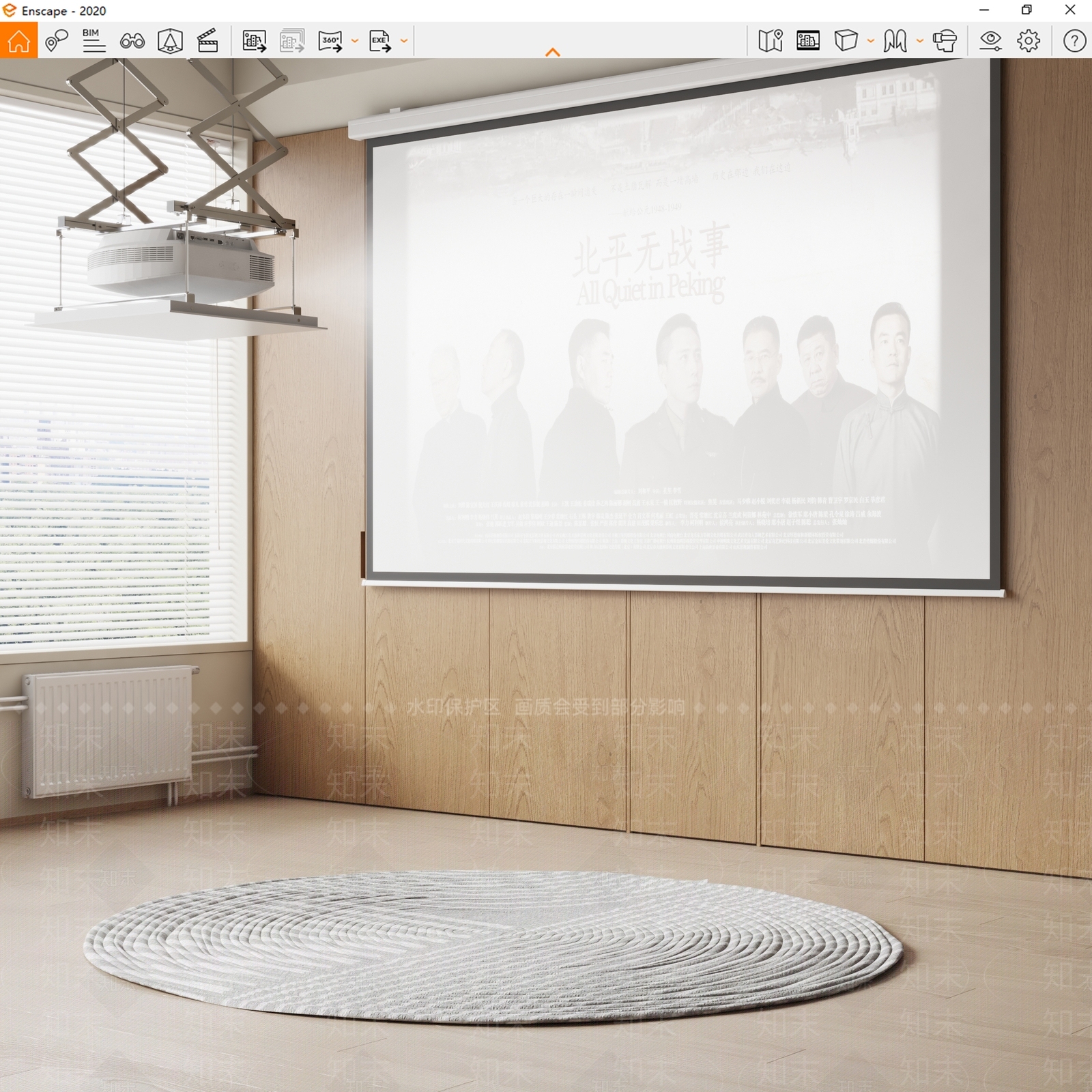Screen dimensions: 1092x1092
Task: Click the batch rendering icon
Action: pos(291,41)
